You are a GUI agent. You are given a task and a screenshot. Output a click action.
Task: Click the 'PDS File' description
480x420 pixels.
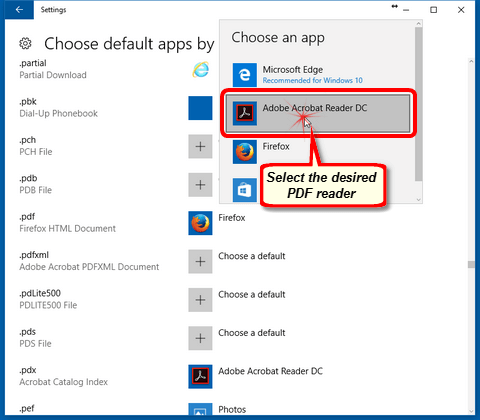(35, 343)
